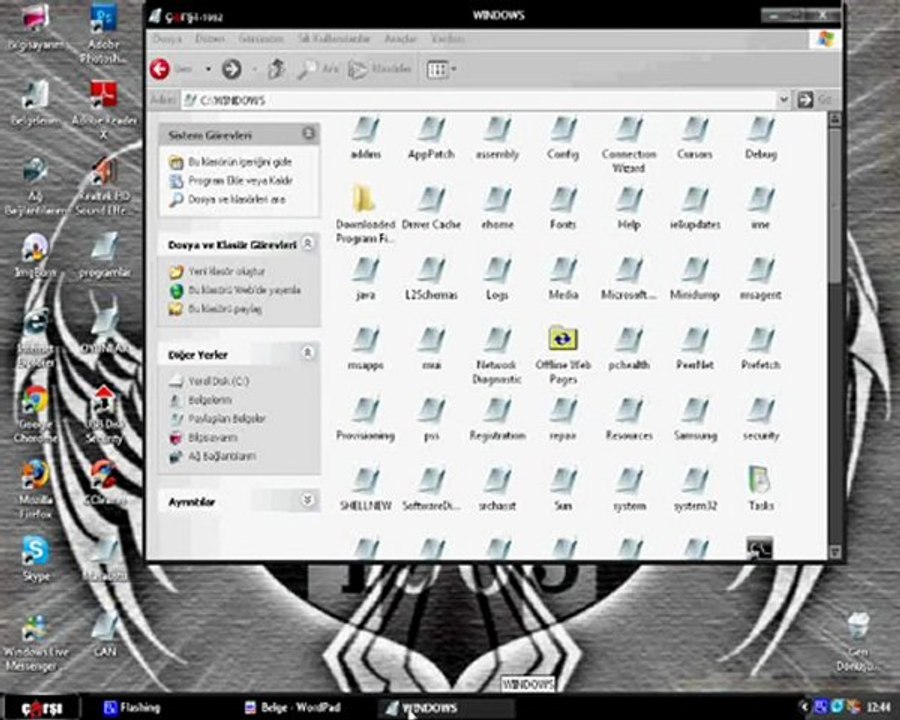The width and height of the screenshot is (900, 720).
Task: Select the addins folder
Action: point(366,138)
